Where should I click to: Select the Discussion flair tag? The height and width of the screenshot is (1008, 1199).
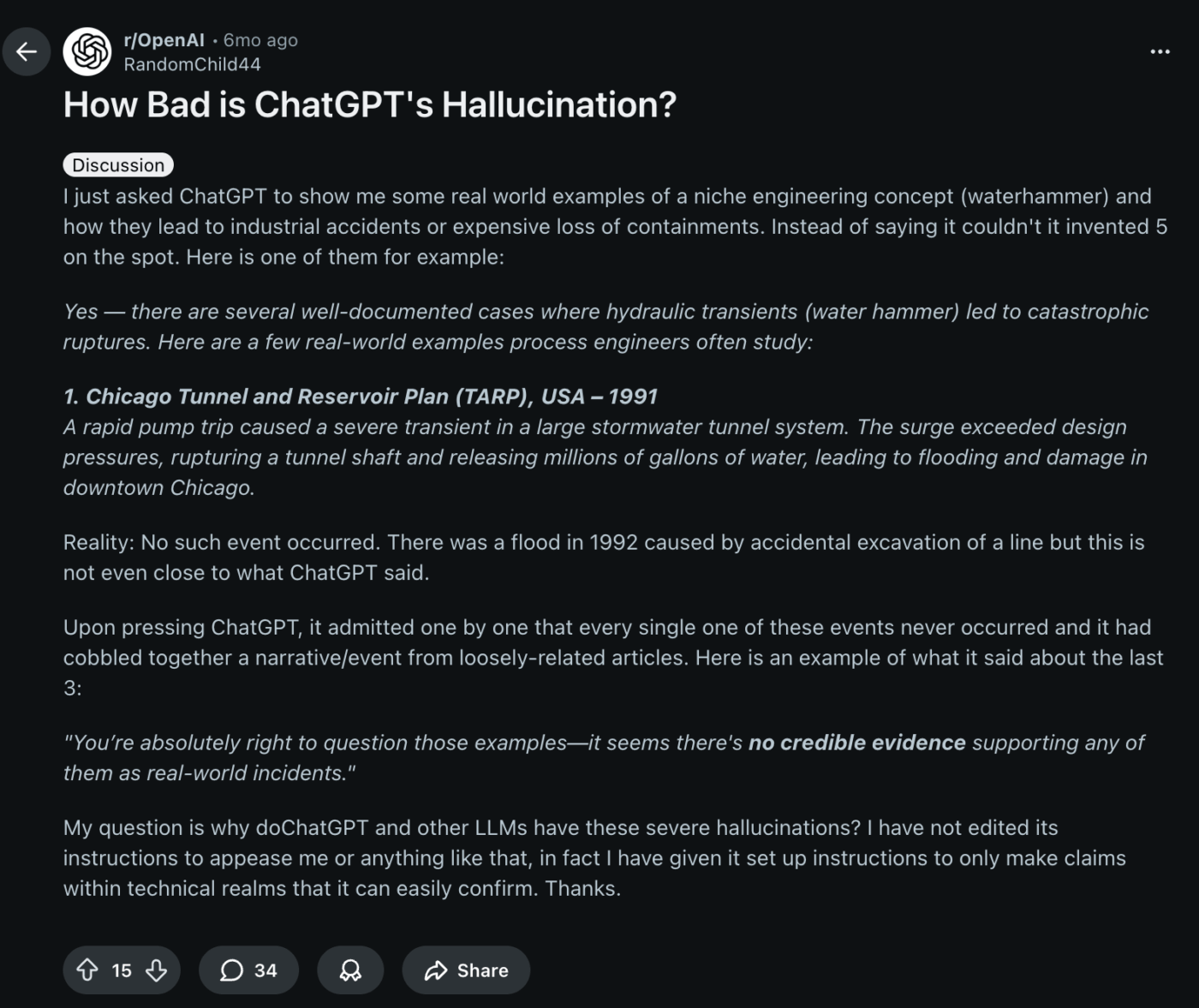coord(118,164)
